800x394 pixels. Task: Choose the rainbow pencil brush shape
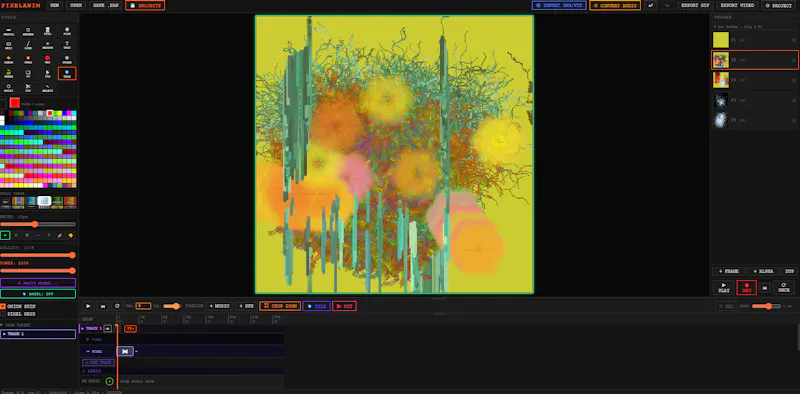60,235
